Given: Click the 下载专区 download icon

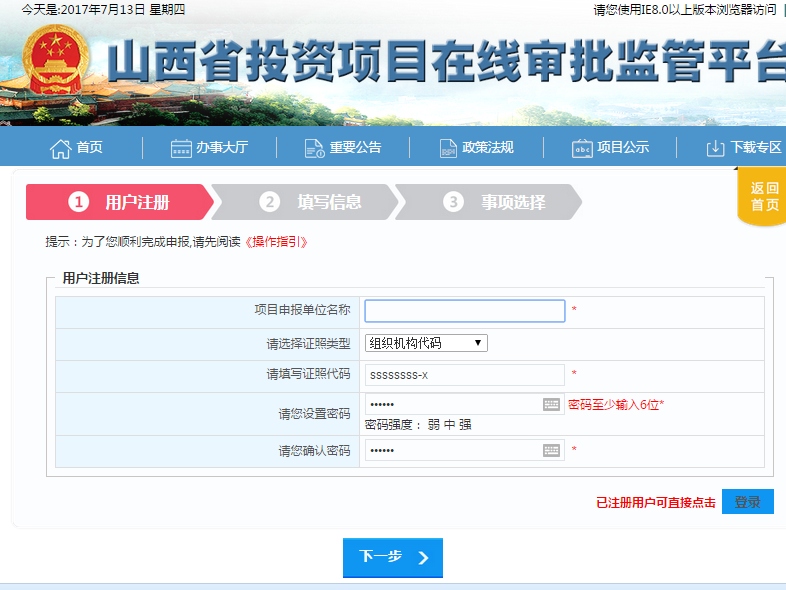Looking at the screenshot, I should tap(715, 148).
